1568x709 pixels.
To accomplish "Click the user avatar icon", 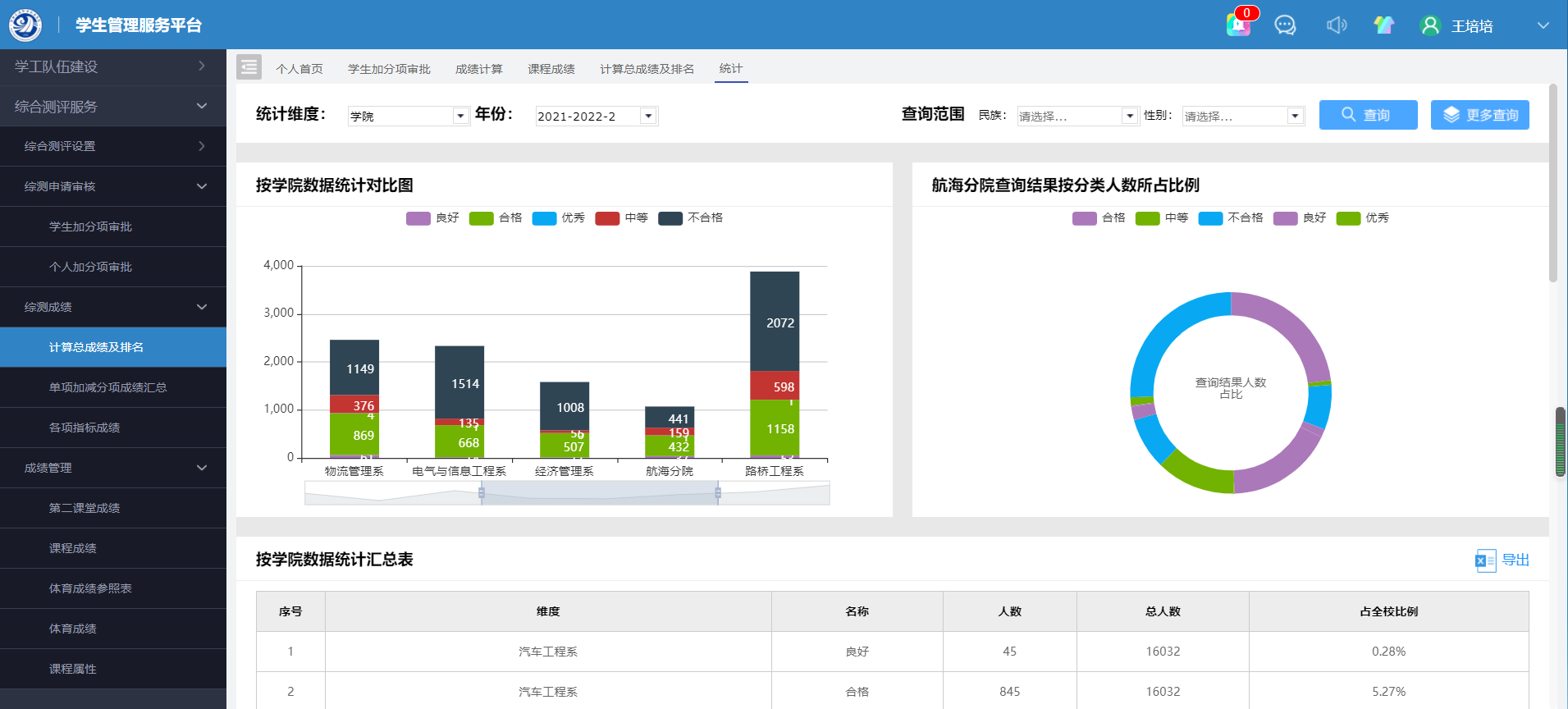I will click(x=1430, y=25).
